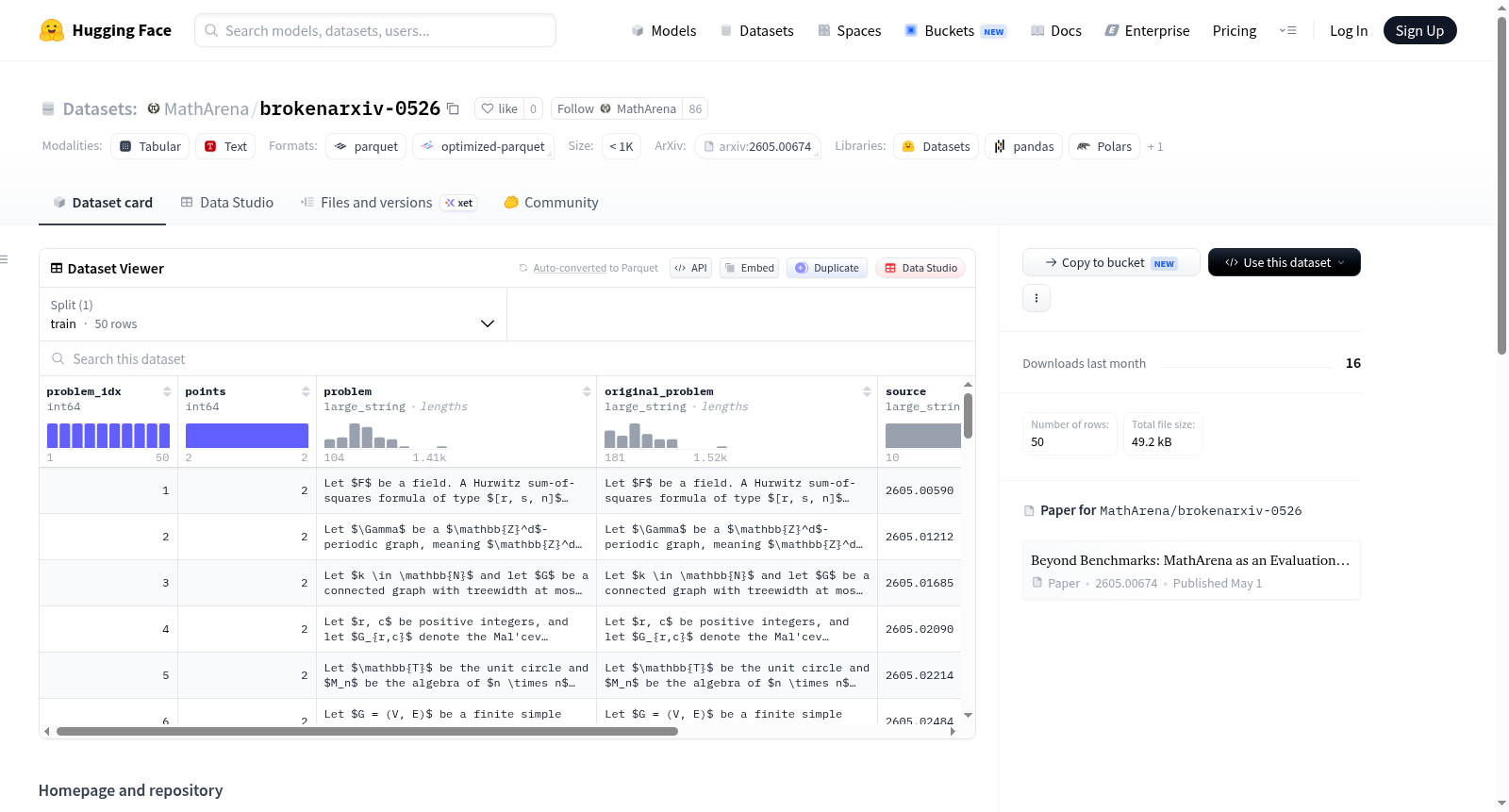Expand the +1 more libraries list
Image resolution: width=1509 pixels, height=812 pixels.
tap(1155, 146)
